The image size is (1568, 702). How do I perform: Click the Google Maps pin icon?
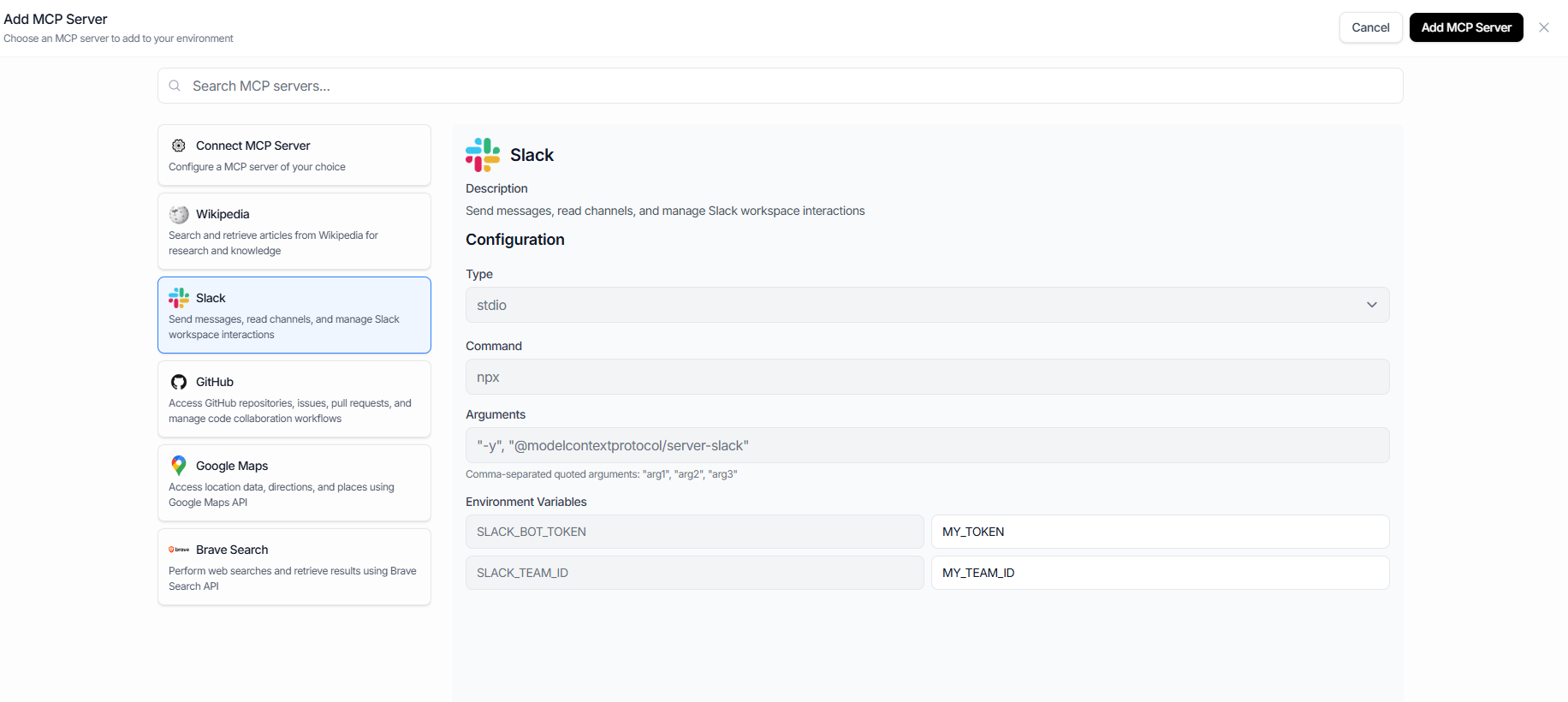tap(179, 466)
